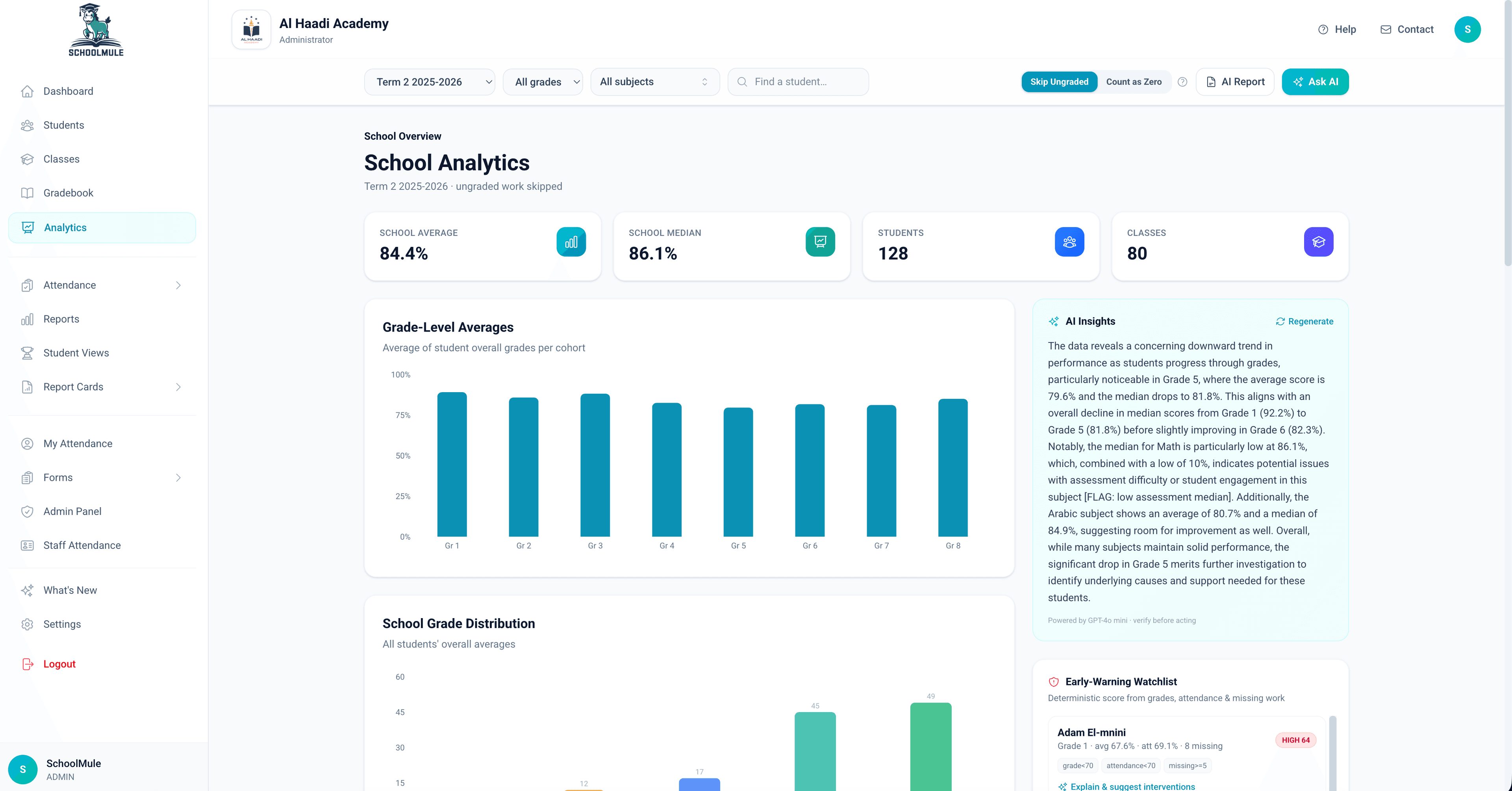The width and height of the screenshot is (1512, 791).
Task: Click the What's New sparkle icon
Action: [27, 590]
